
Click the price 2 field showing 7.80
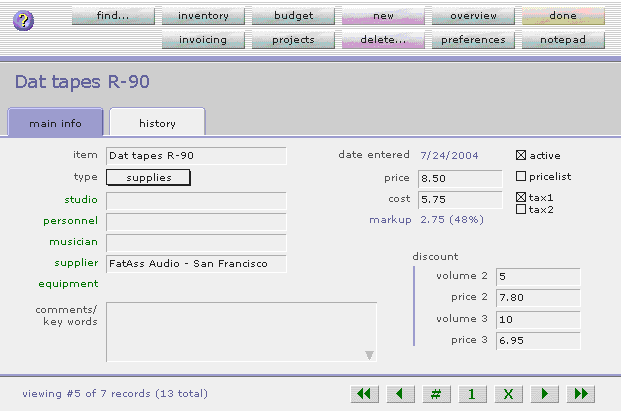tap(538, 297)
